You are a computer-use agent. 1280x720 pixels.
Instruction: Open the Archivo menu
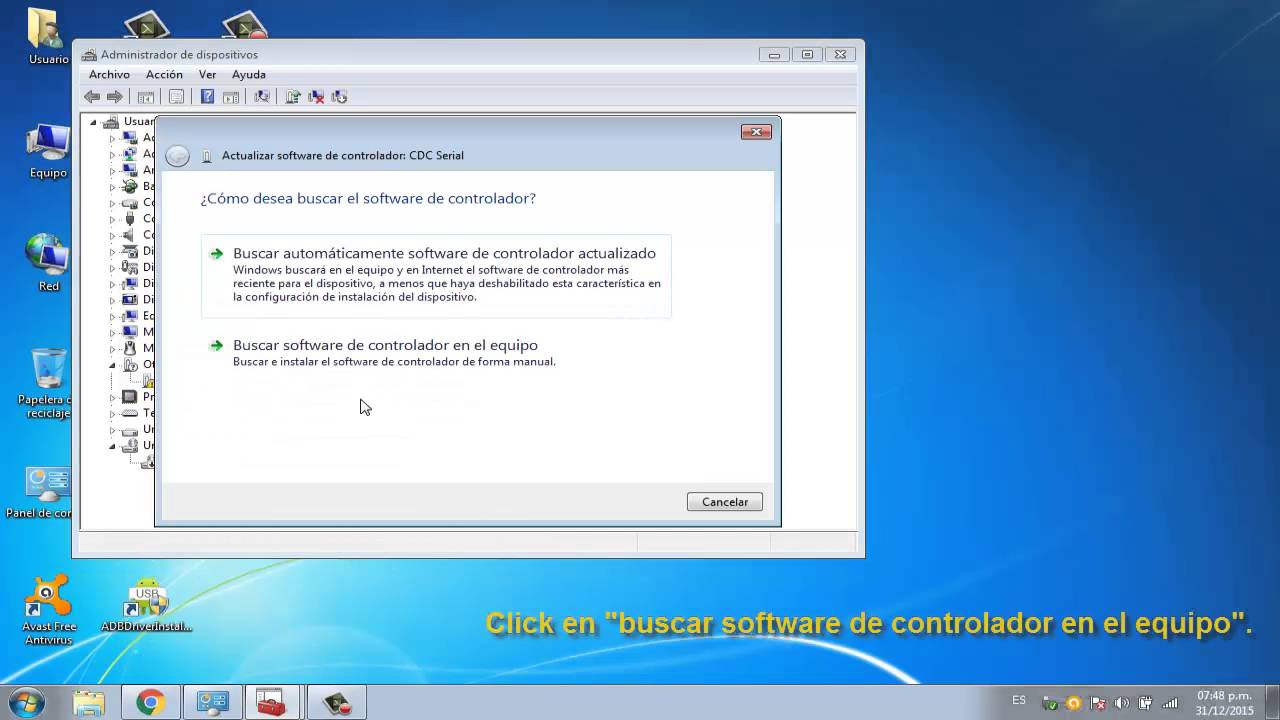[x=109, y=75]
